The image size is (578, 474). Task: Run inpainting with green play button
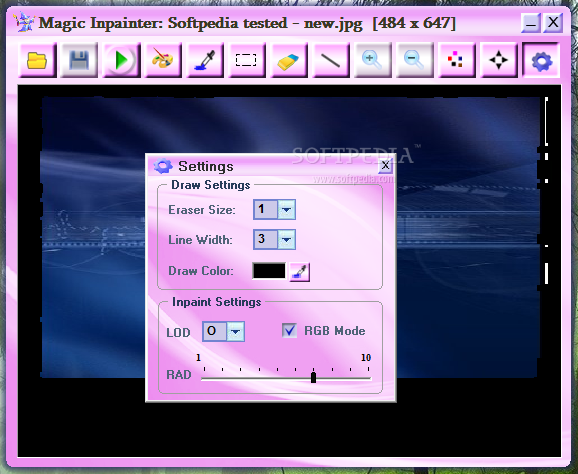coord(121,60)
